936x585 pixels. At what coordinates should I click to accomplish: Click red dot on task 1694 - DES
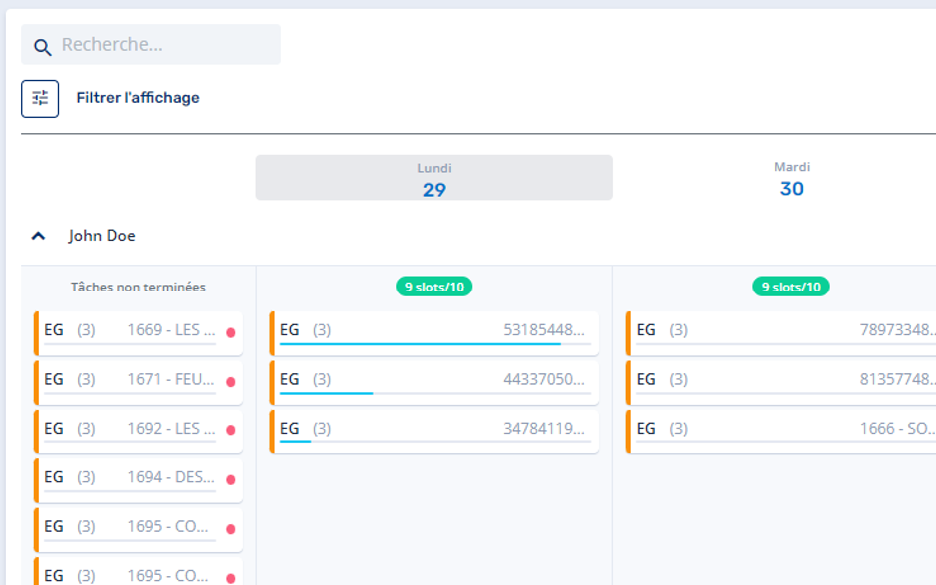(x=230, y=479)
